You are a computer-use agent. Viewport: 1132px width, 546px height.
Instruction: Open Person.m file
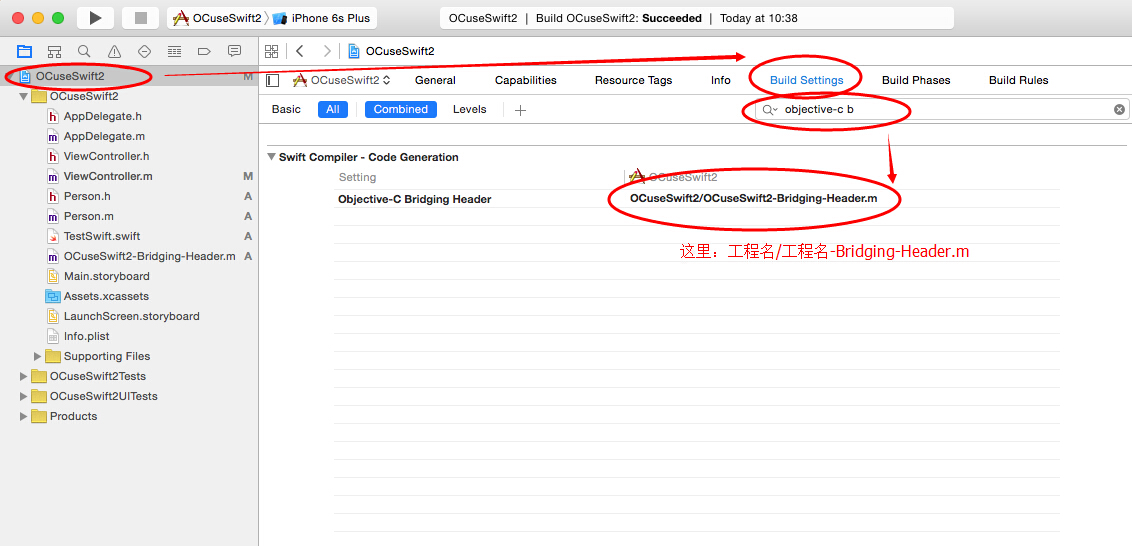tap(88, 217)
